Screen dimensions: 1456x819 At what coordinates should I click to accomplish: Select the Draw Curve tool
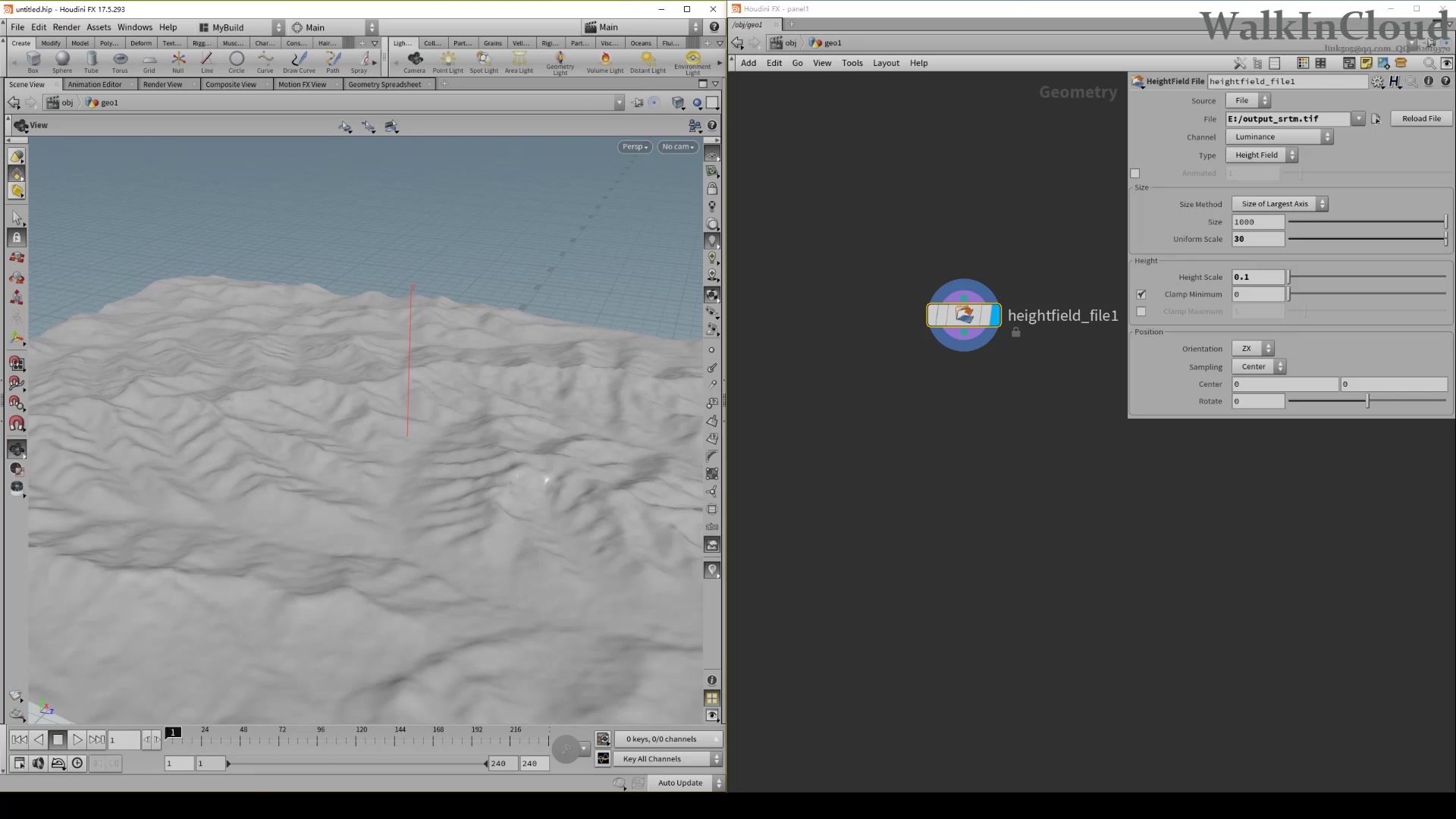point(299,61)
